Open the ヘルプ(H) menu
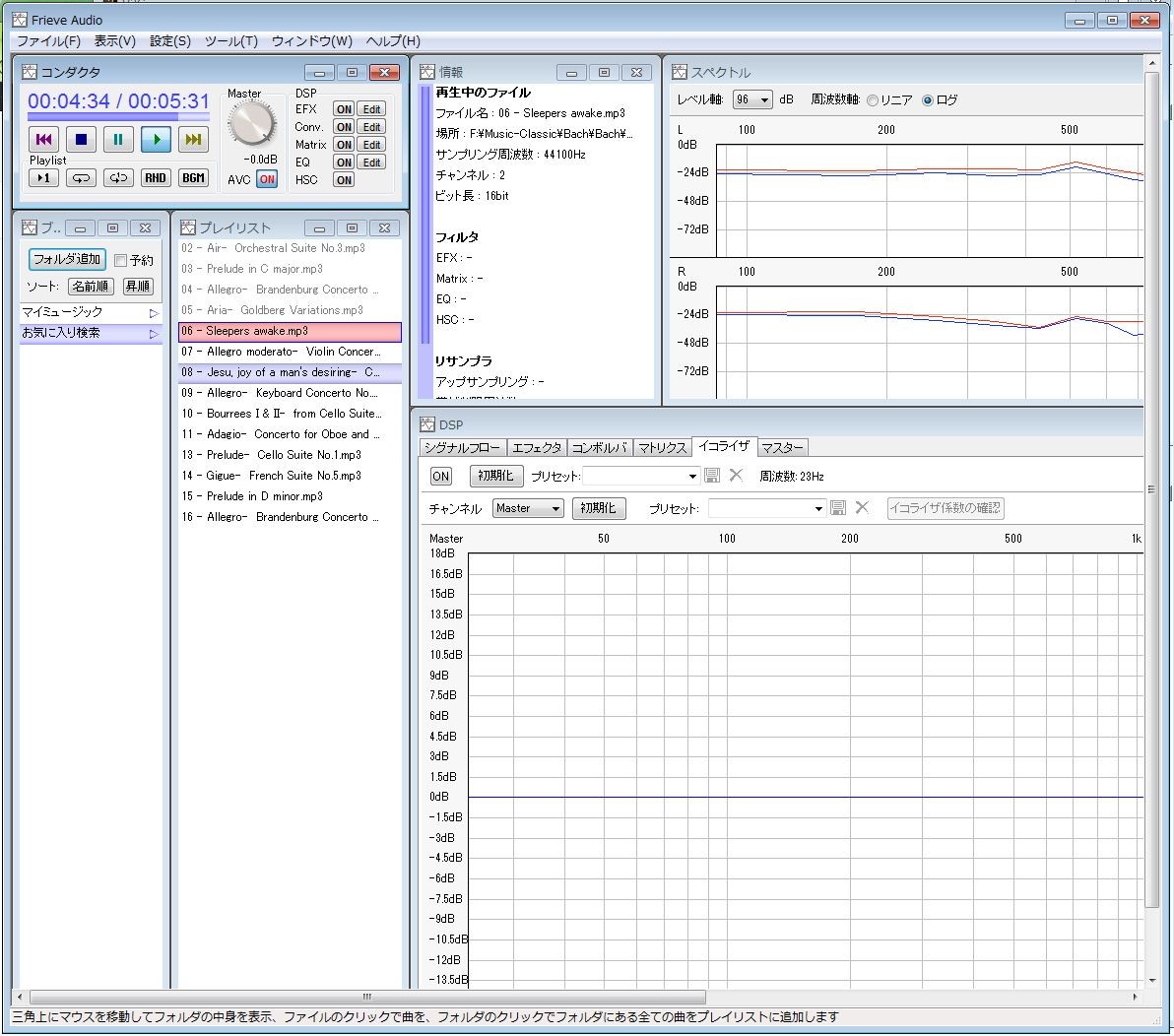Viewport: 1174px width, 1036px height. click(393, 41)
